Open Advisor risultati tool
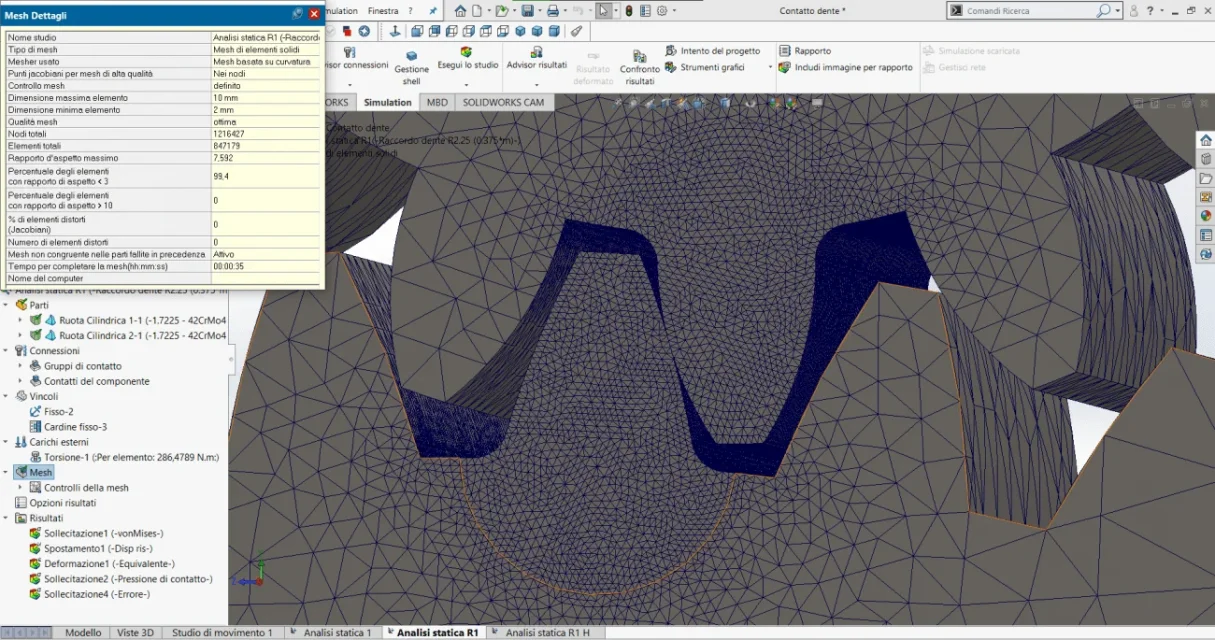The image size is (1215, 640). coord(536,58)
